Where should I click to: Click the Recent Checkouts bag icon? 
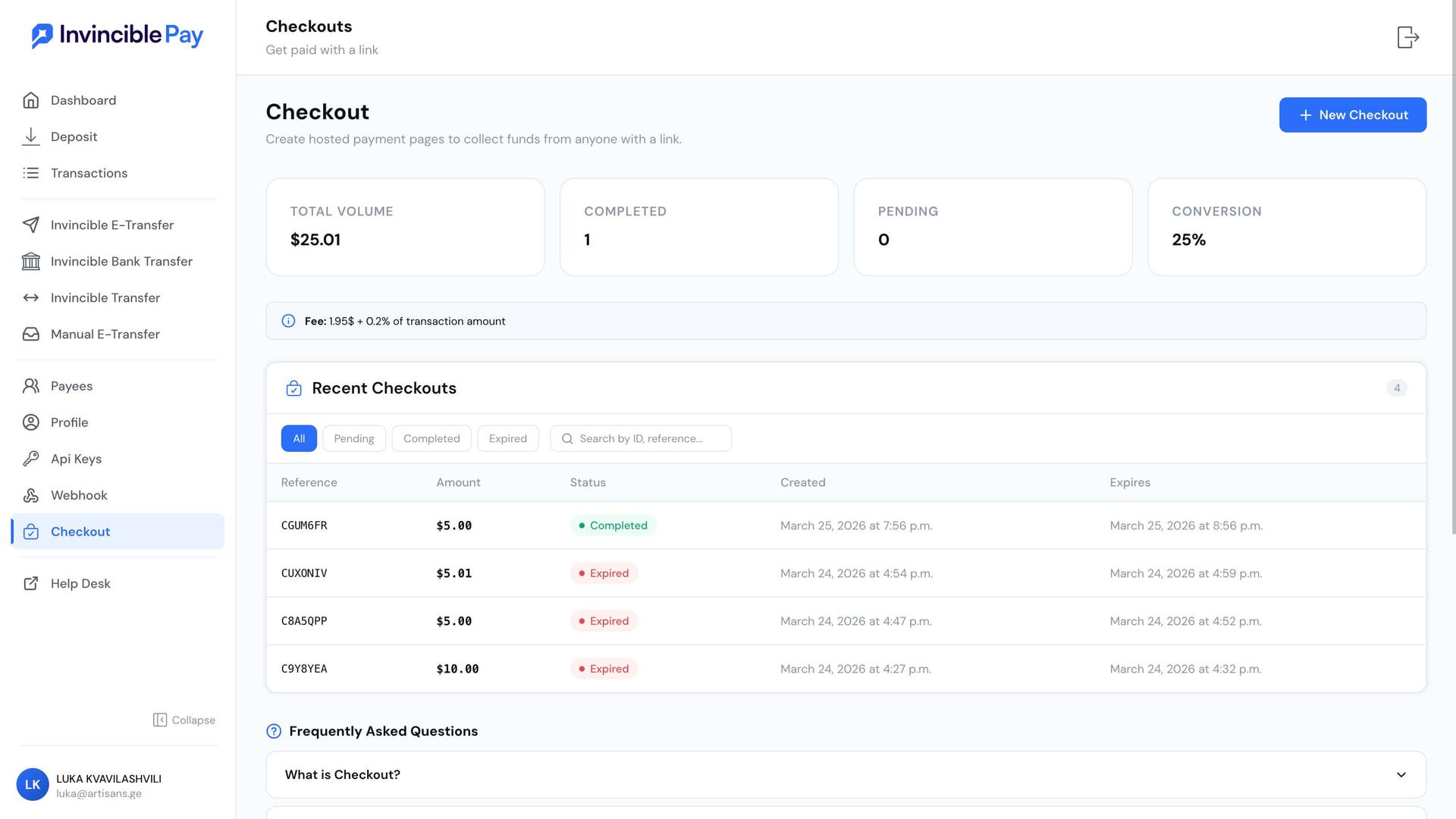pyautogui.click(x=293, y=388)
